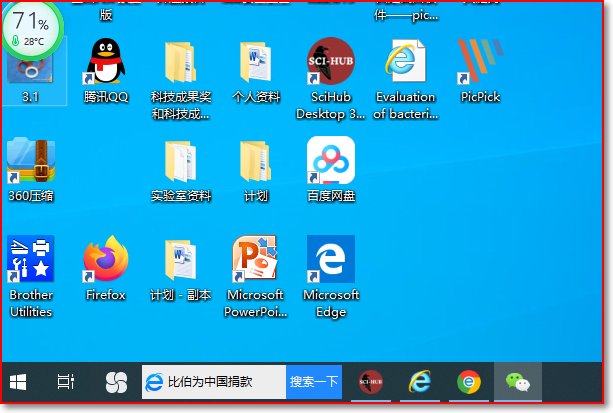Click the taskbar search box 比伯为中国捐款
Viewport: 613px width, 413px height.
coord(214,382)
